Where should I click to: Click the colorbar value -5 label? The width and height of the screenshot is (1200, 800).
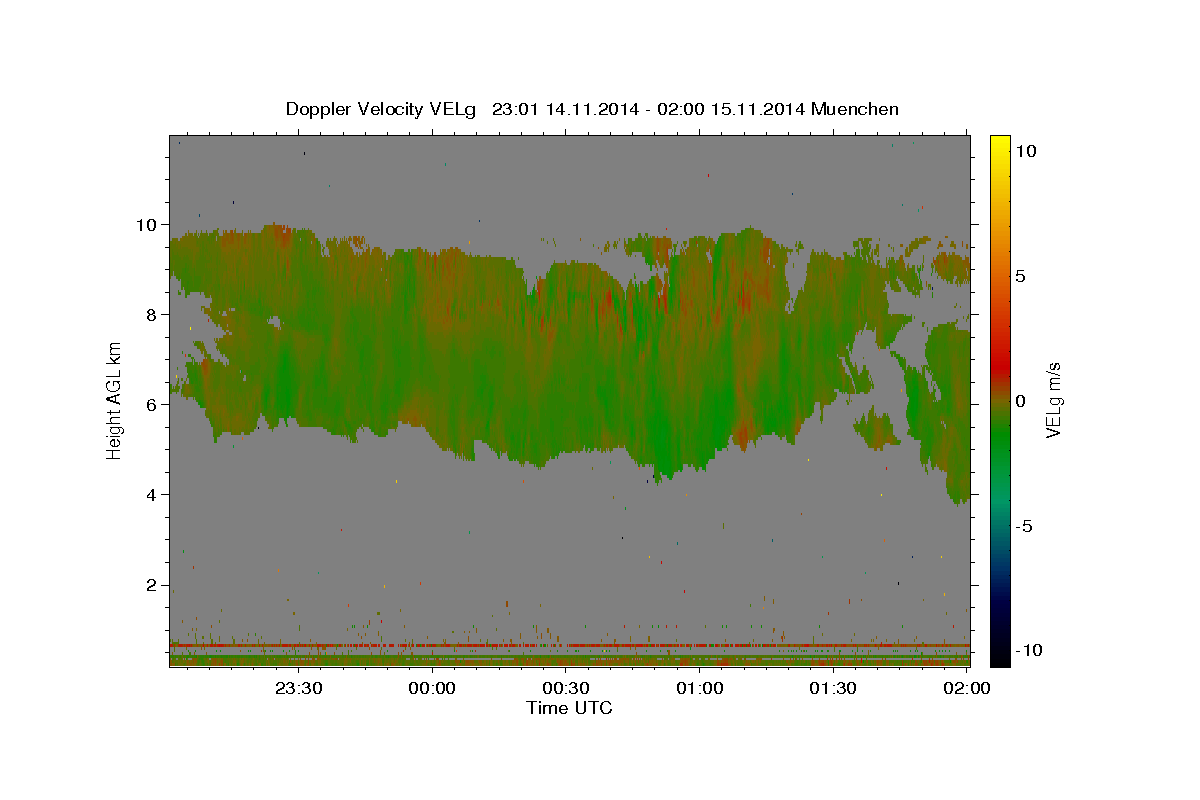click(x=1024, y=526)
